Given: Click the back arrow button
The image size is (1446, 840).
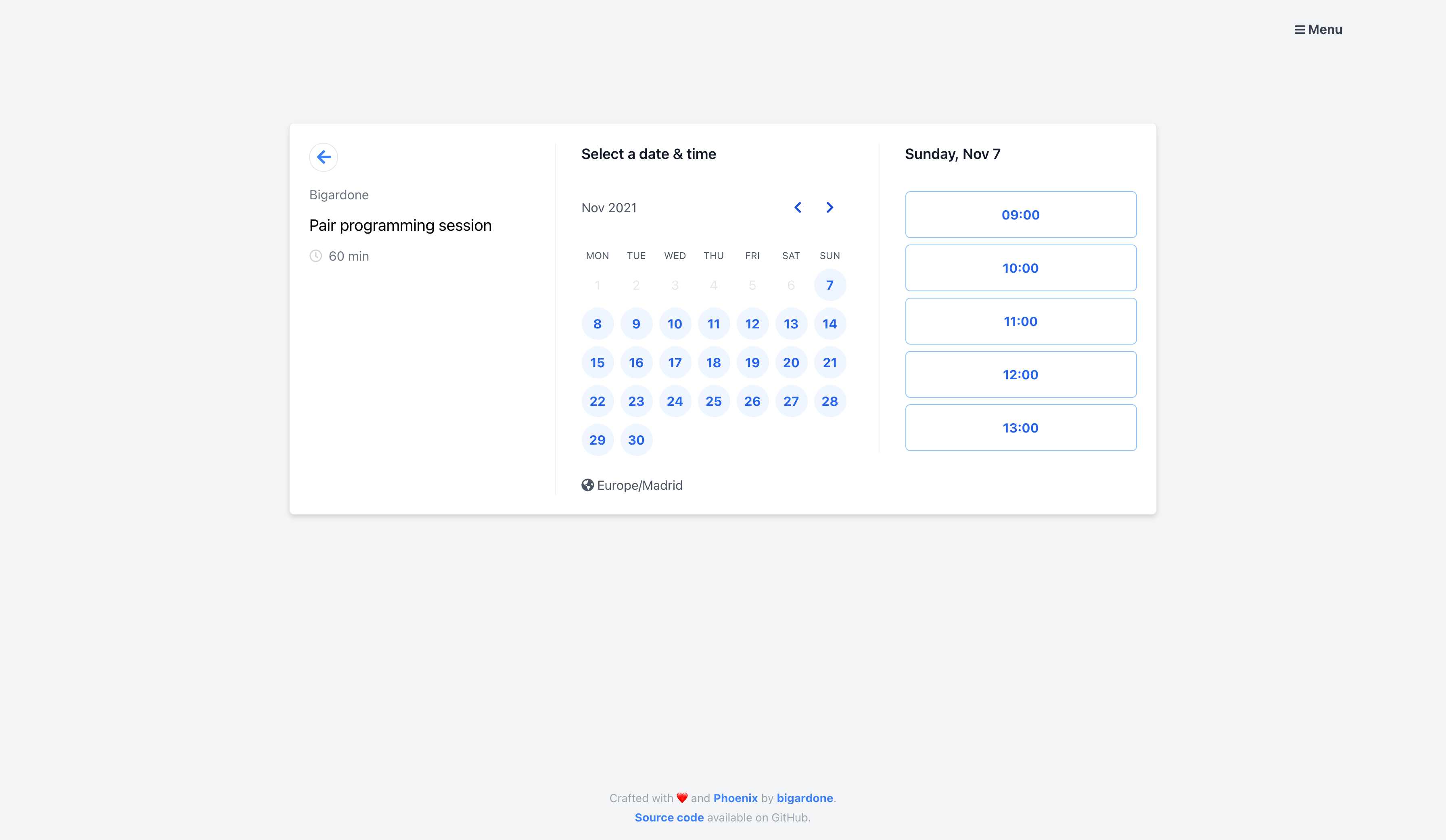Looking at the screenshot, I should coord(323,157).
